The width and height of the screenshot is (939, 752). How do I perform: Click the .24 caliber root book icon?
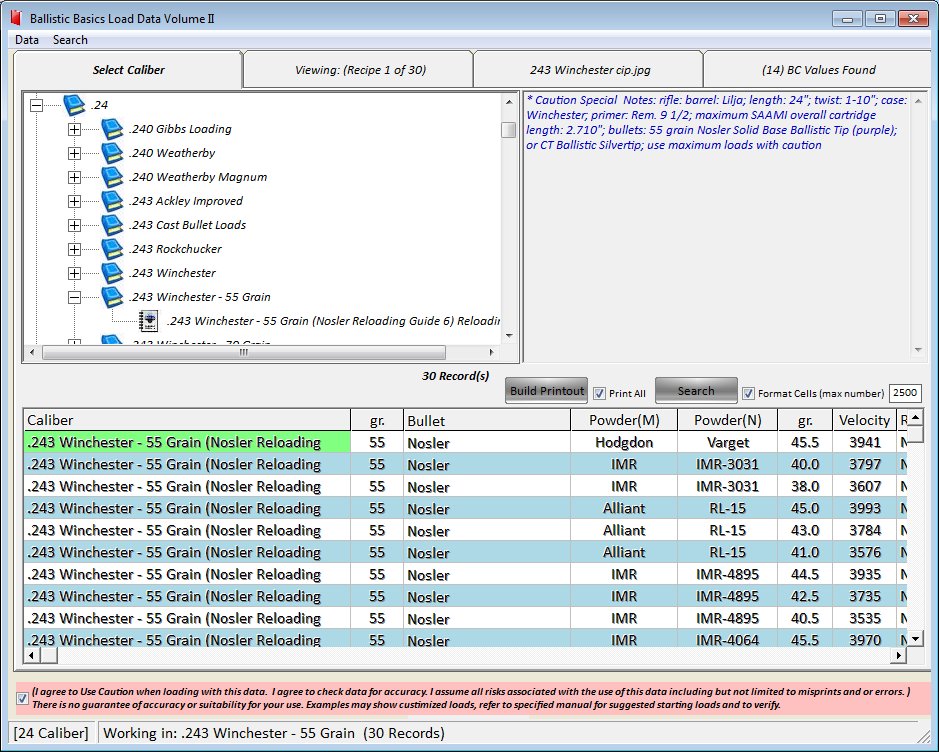point(74,105)
